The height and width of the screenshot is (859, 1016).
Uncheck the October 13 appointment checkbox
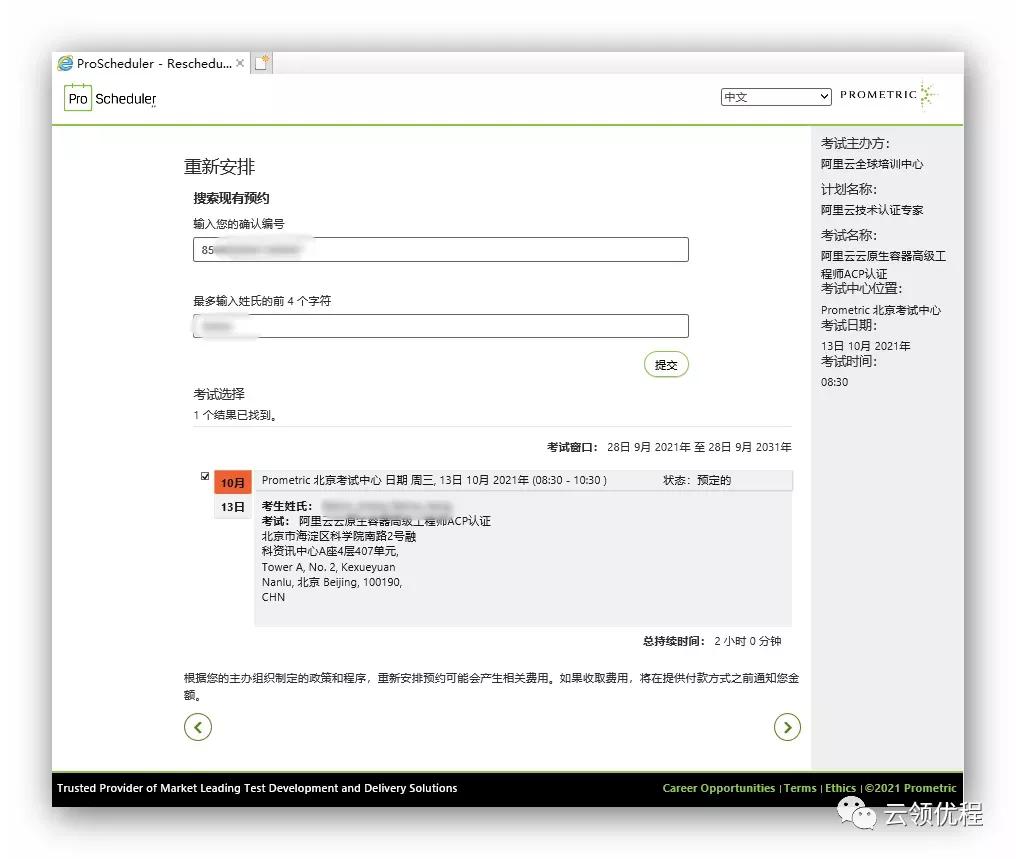(x=205, y=477)
